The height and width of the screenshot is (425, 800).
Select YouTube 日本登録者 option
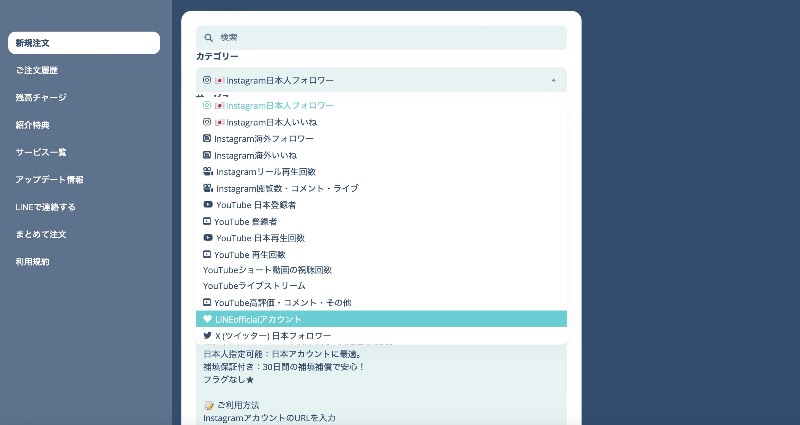(x=381, y=205)
